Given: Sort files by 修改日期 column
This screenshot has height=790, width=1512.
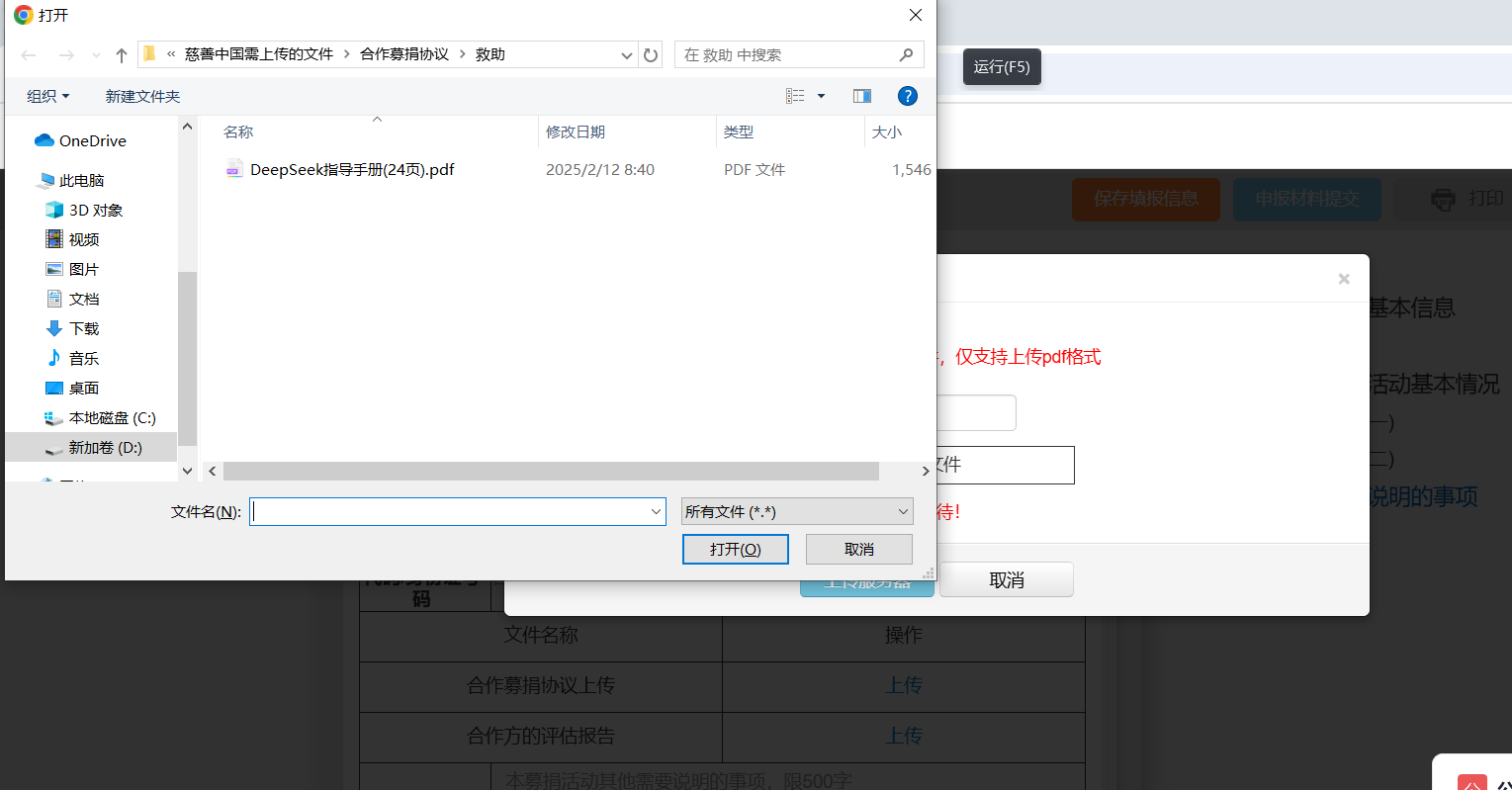Looking at the screenshot, I should [x=576, y=132].
